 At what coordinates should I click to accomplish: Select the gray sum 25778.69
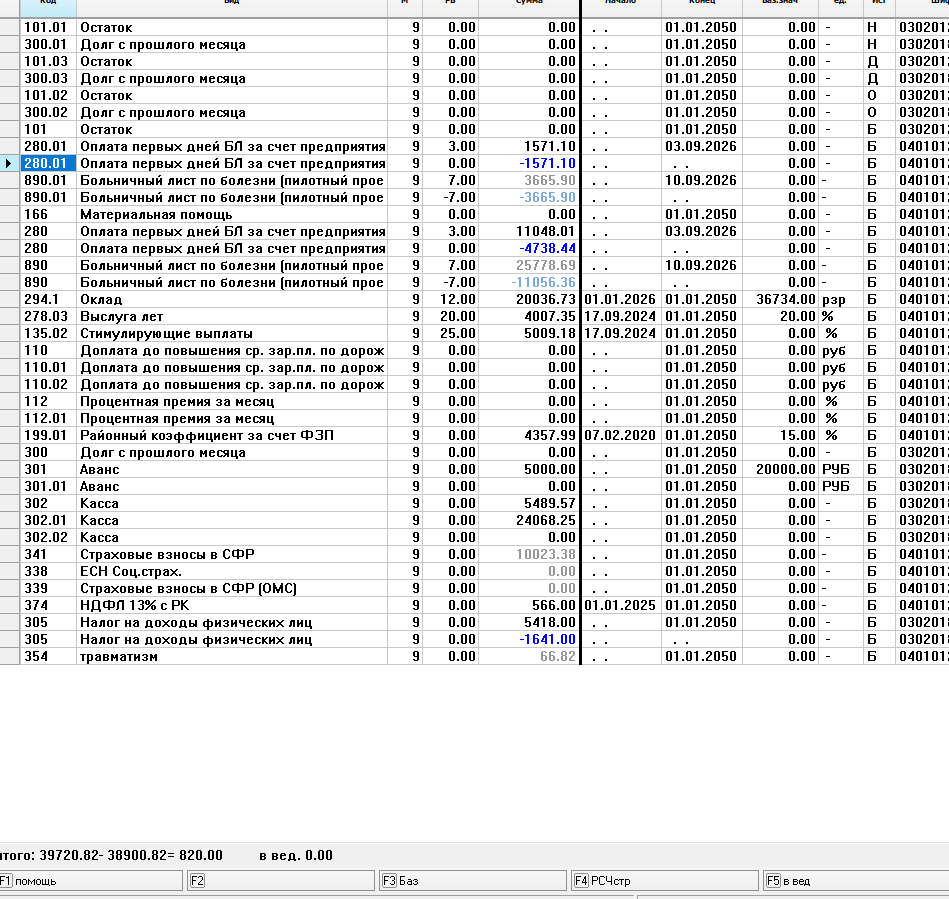pos(546,265)
